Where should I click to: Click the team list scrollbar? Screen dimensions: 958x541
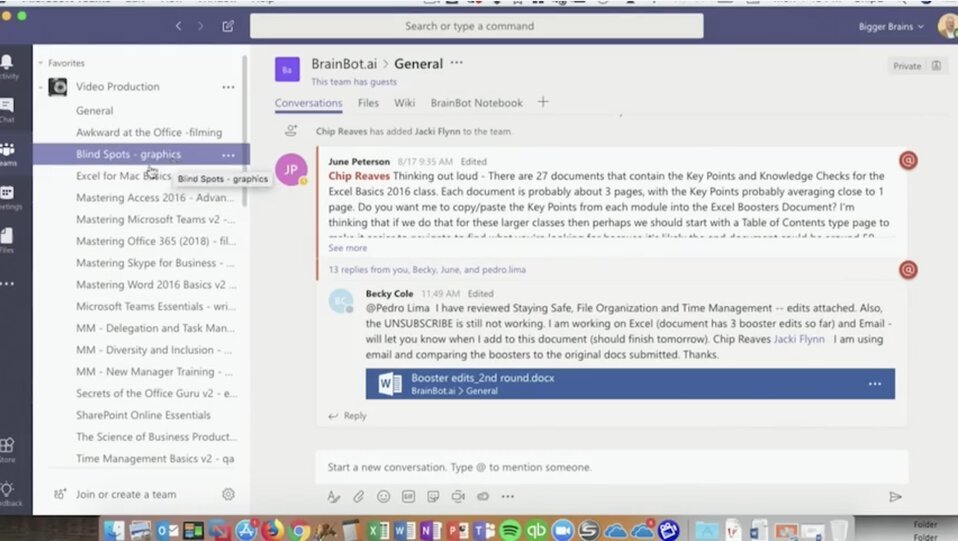245,131
